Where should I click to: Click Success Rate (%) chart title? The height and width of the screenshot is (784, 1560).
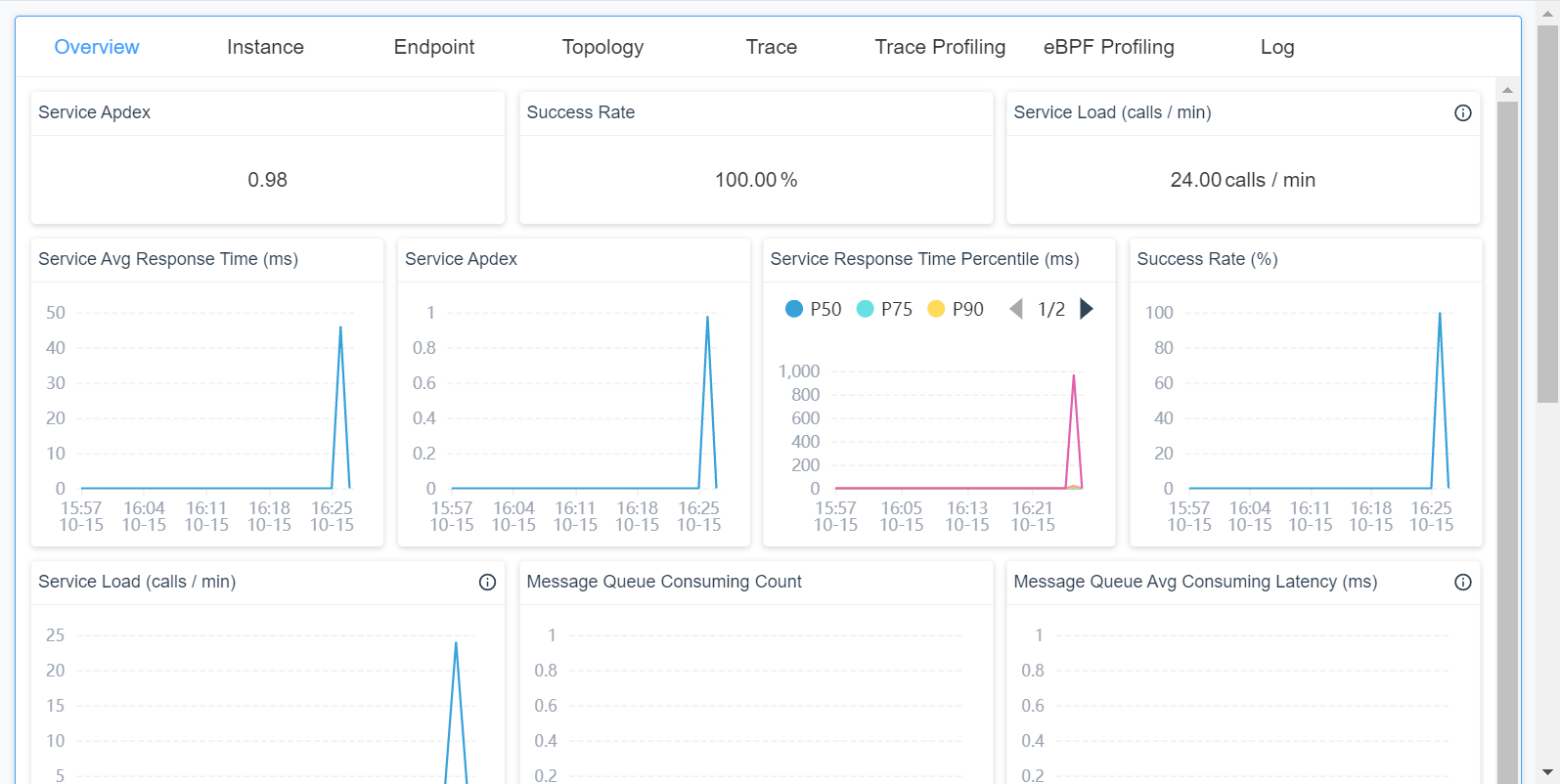tap(1207, 259)
